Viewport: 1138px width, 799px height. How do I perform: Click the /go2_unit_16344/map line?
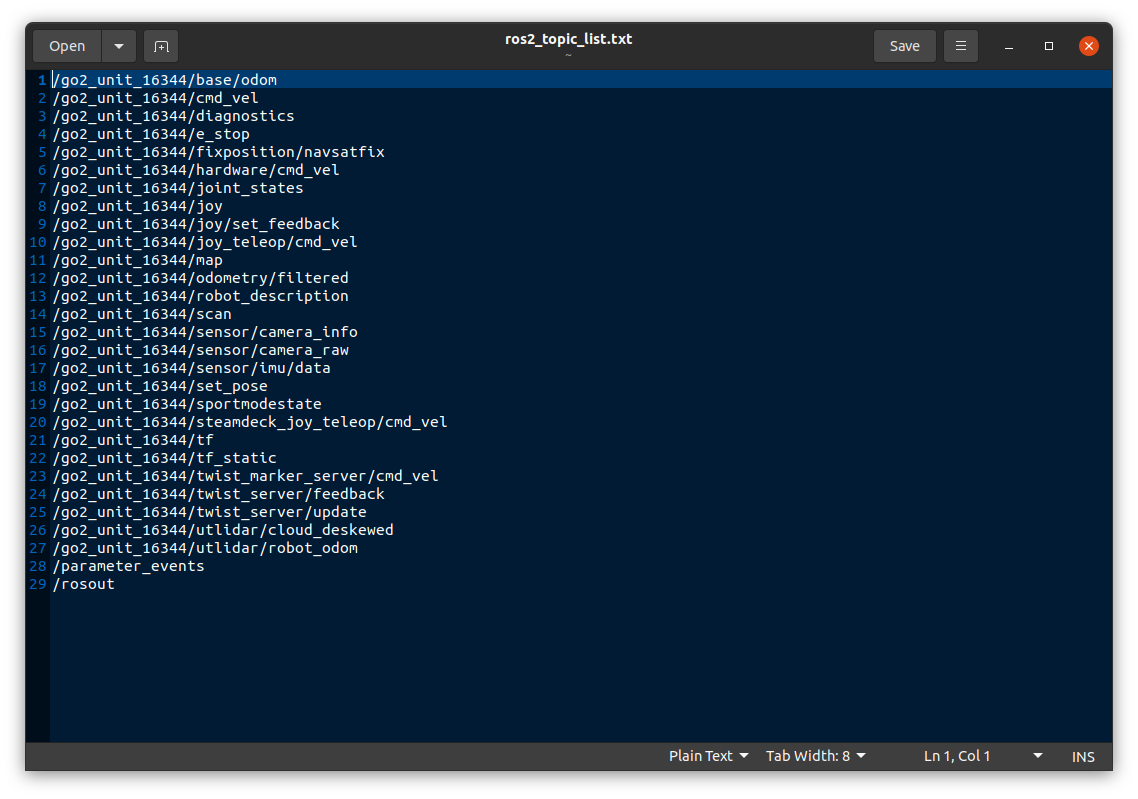[x=138, y=260]
